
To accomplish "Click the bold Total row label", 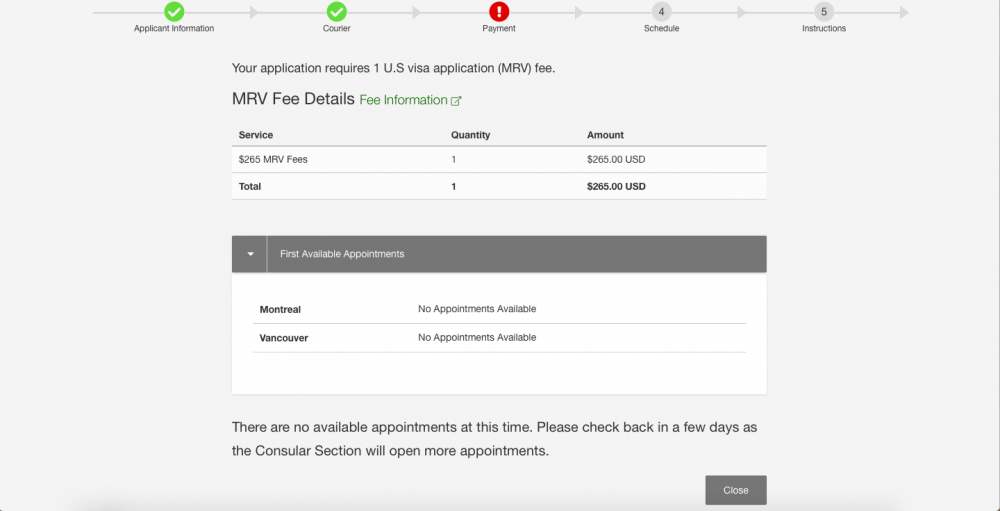I will pyautogui.click(x=250, y=187).
